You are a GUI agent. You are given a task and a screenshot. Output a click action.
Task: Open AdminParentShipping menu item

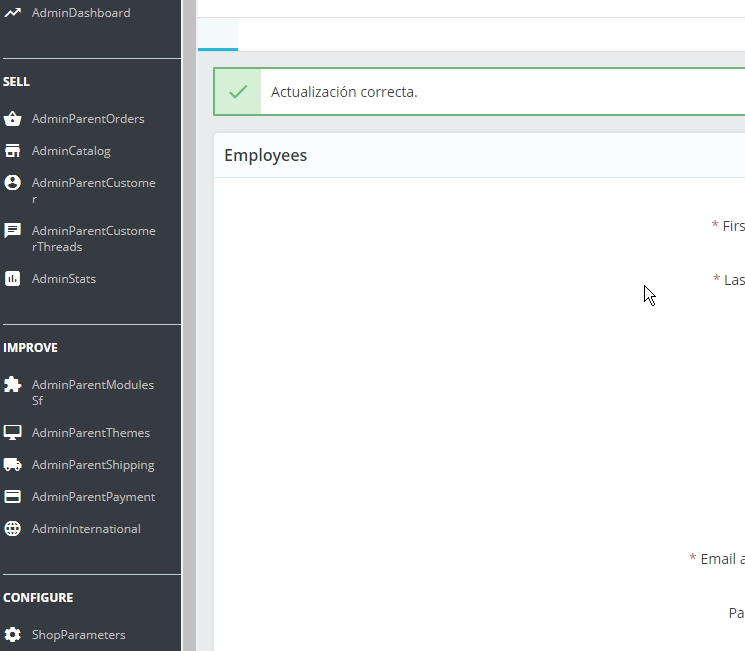point(93,465)
